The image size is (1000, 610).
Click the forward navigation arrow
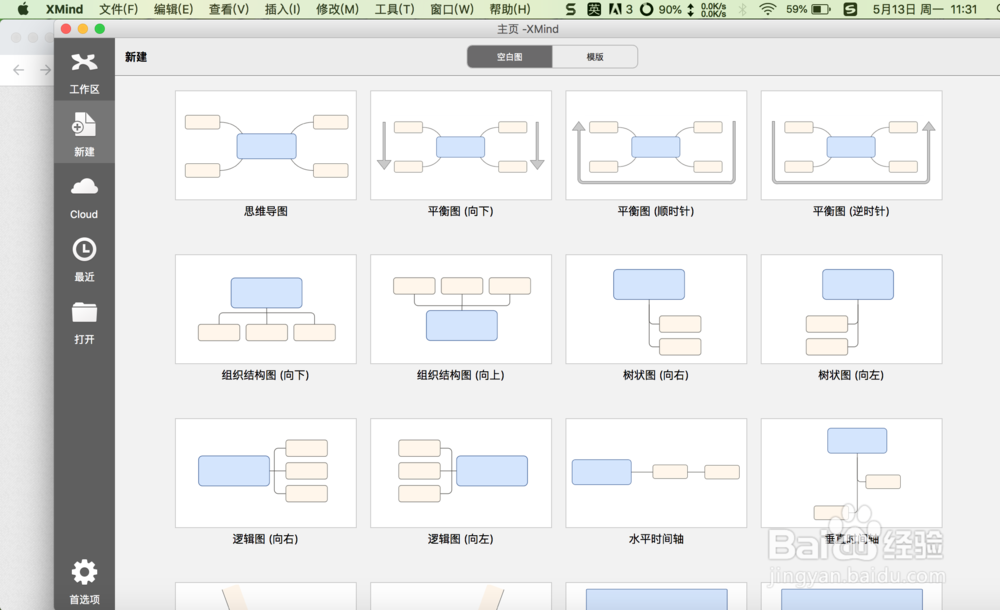(x=45, y=70)
